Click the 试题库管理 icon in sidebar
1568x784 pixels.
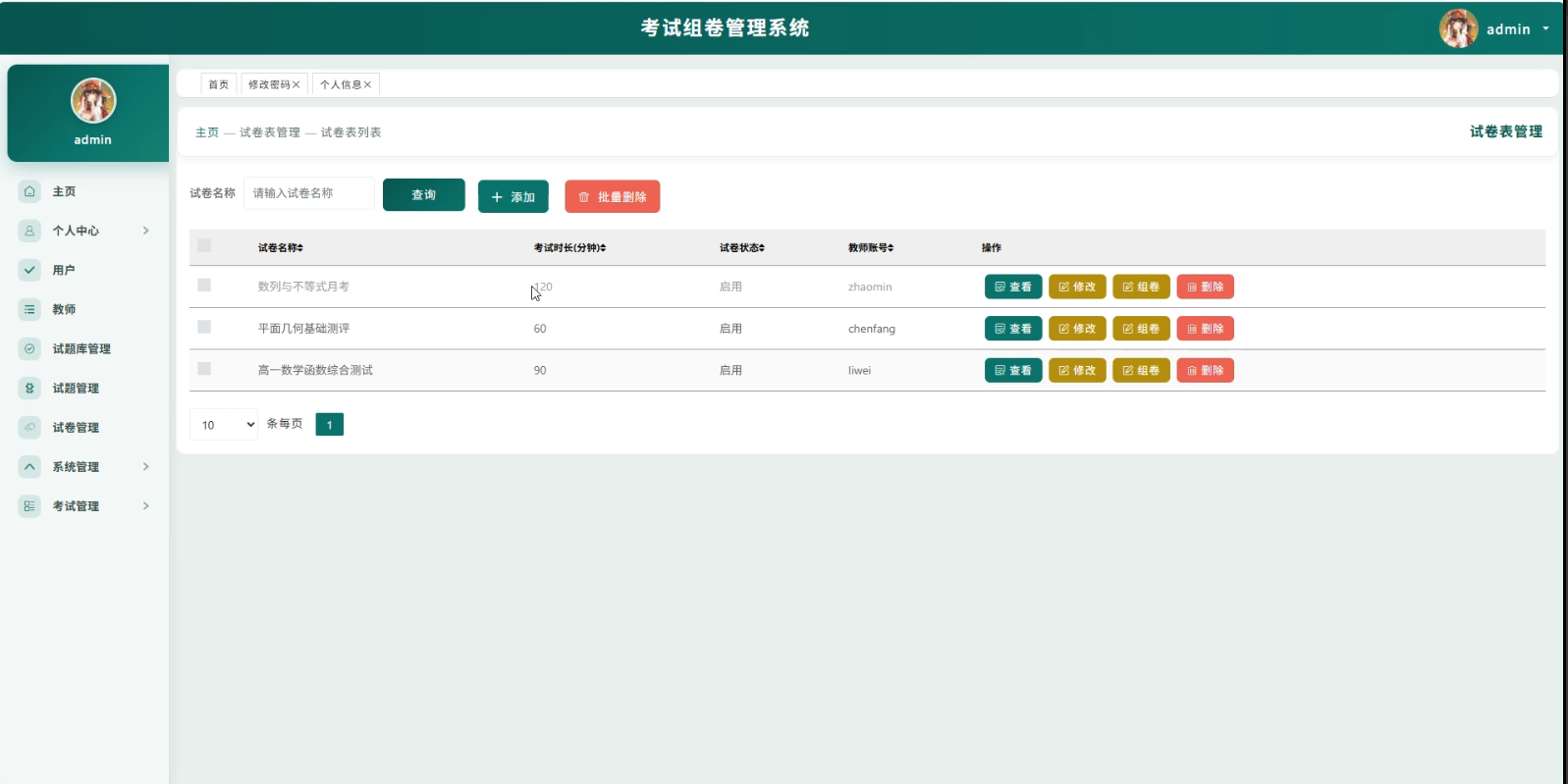click(29, 348)
